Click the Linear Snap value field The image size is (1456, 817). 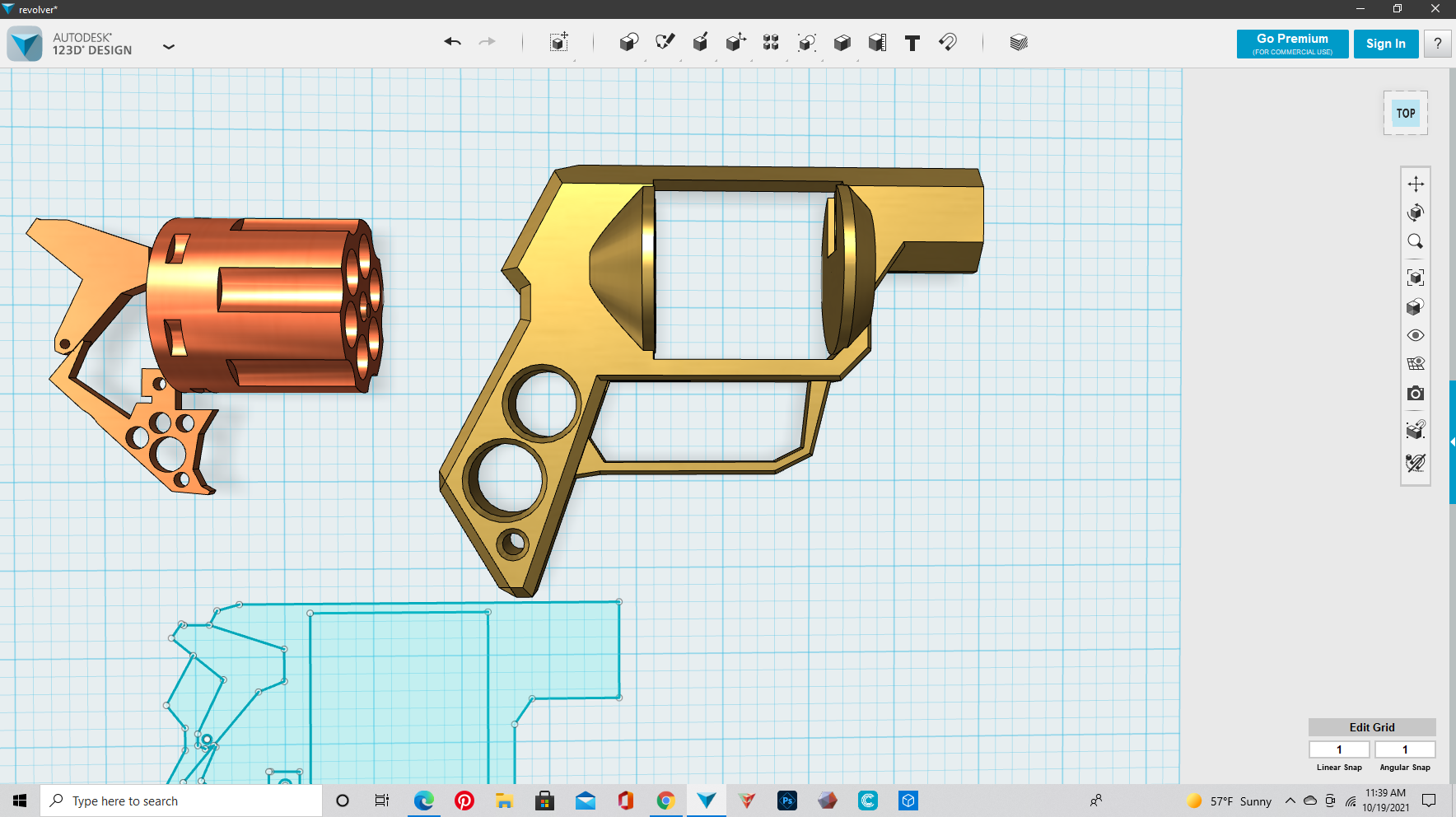1339,749
